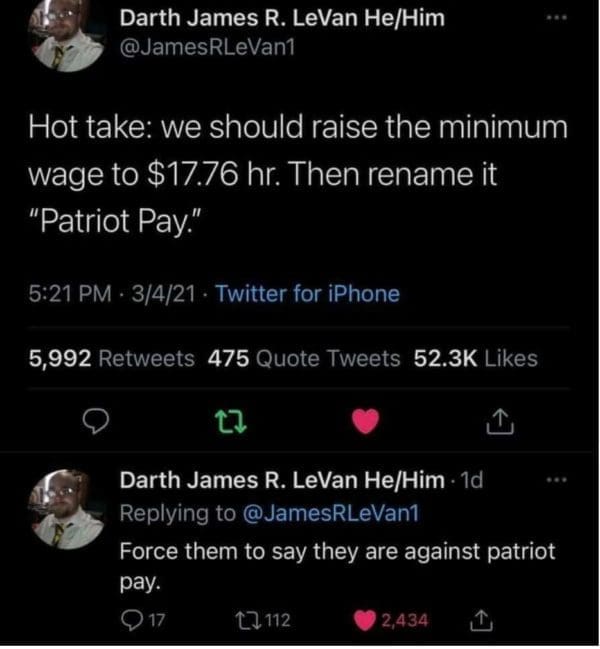Toggle the green retweet icon on main tweet
This screenshot has width=600, height=649.
coord(232,422)
